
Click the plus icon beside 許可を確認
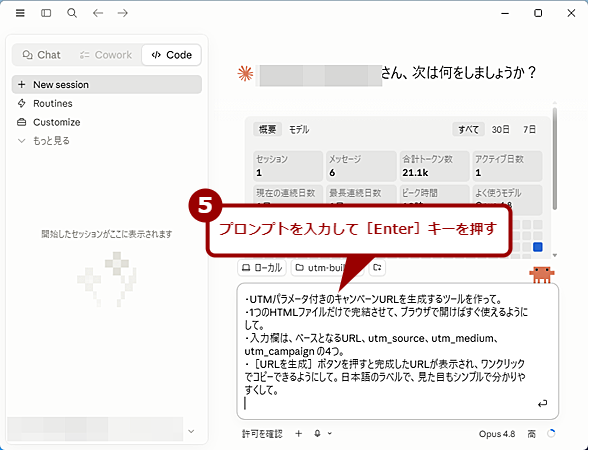(299, 434)
